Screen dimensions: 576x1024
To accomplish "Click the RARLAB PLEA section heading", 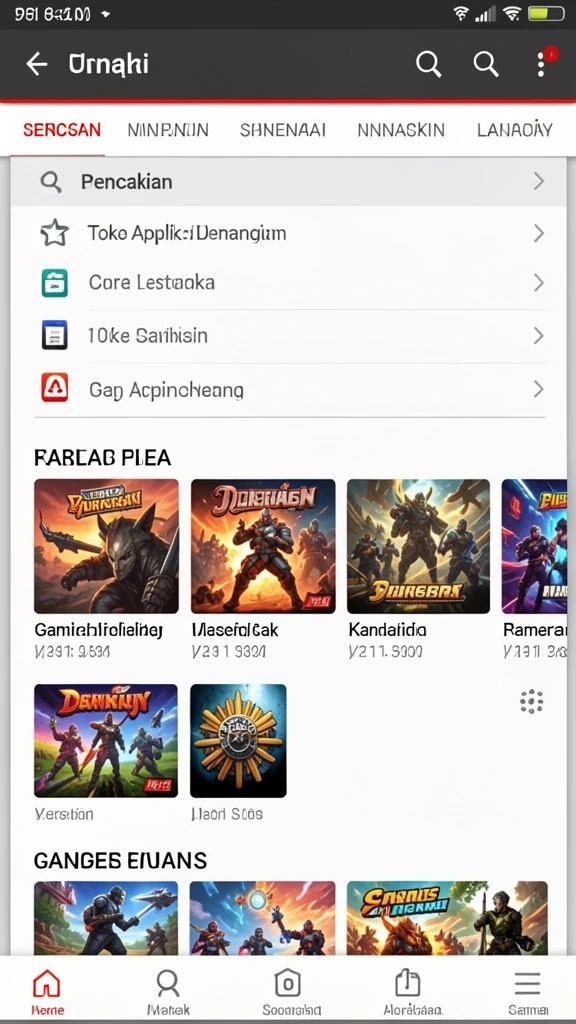I will click(x=103, y=458).
